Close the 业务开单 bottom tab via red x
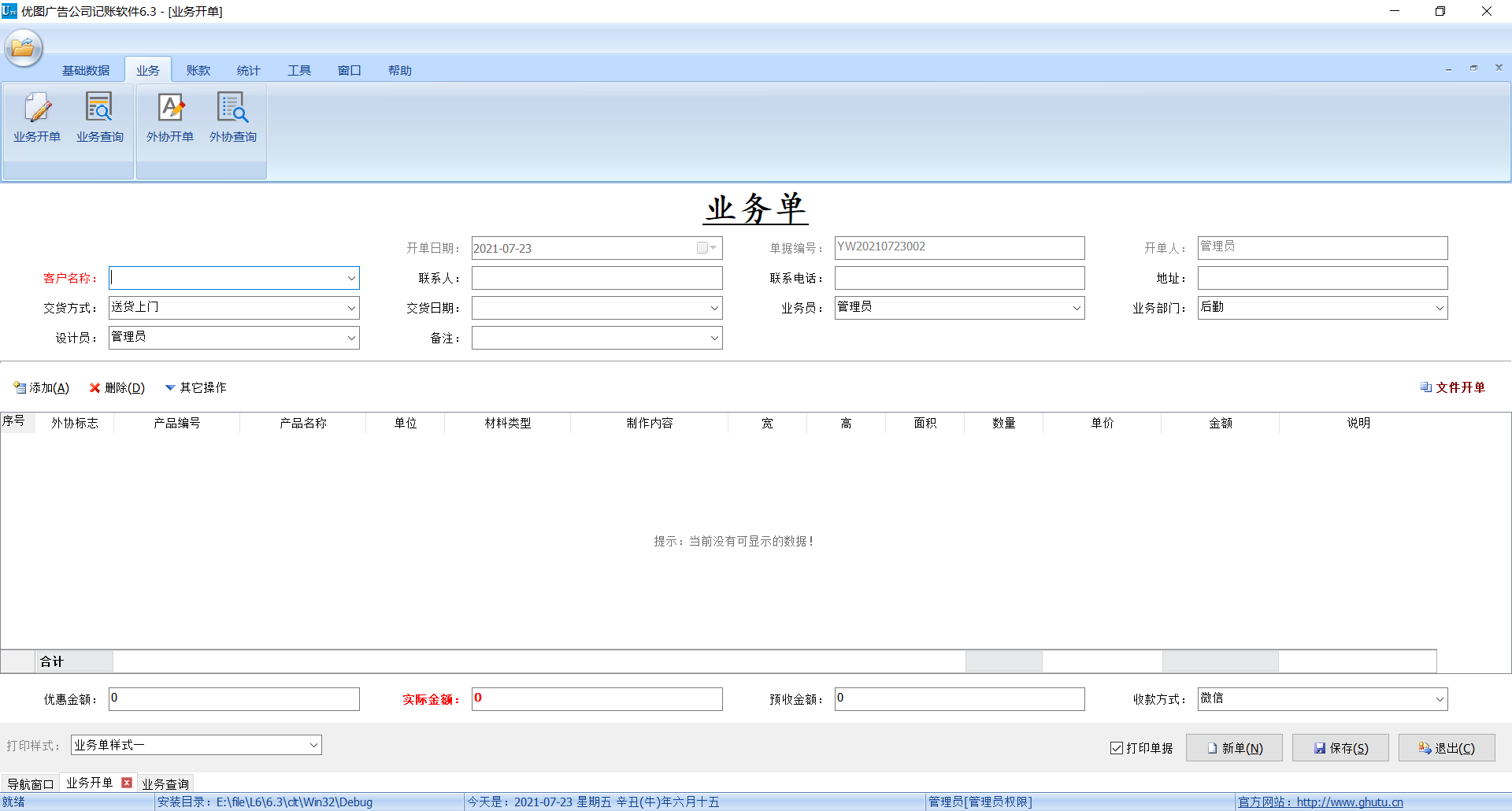Viewport: 1512px width, 811px height. pos(127,783)
